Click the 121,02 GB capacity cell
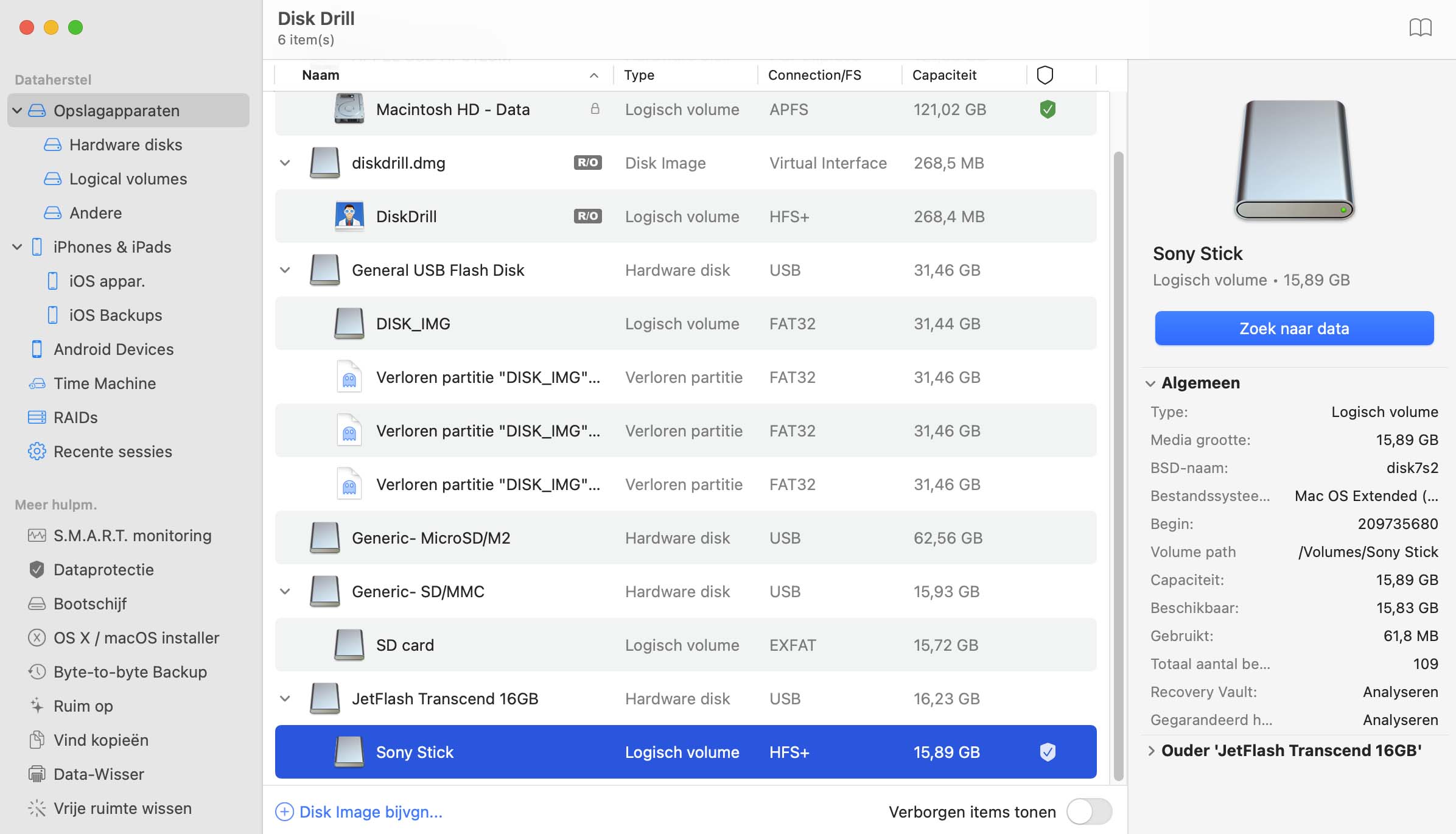 tap(950, 110)
